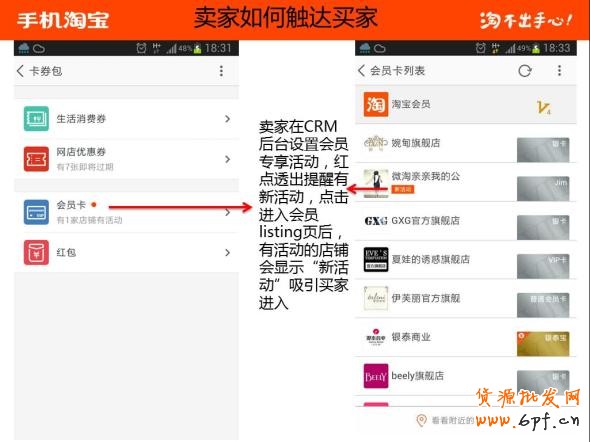Tap 婉甸旗舰店 shop logo
Image resolution: width=590 pixels, height=442 pixels.
[x=376, y=143]
